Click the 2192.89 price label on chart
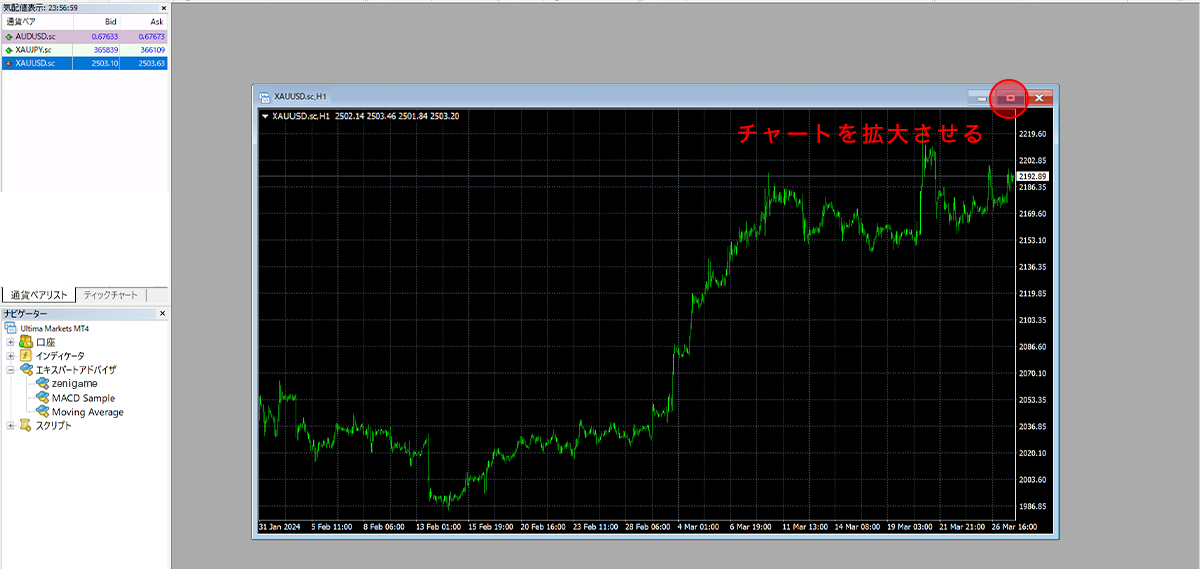 (1033, 176)
